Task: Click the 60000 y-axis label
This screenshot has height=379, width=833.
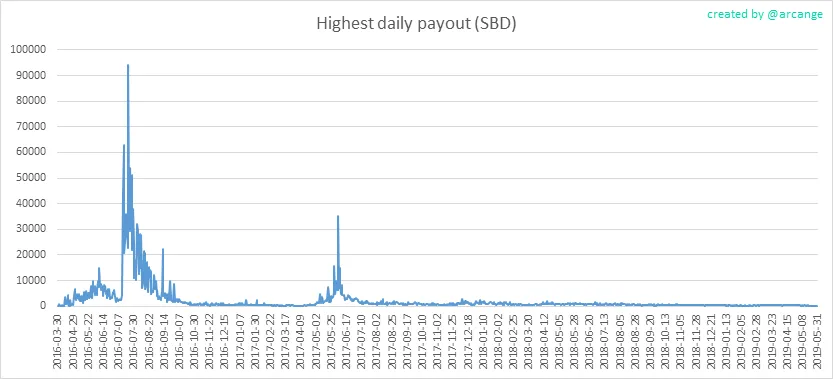Action: 31,152
